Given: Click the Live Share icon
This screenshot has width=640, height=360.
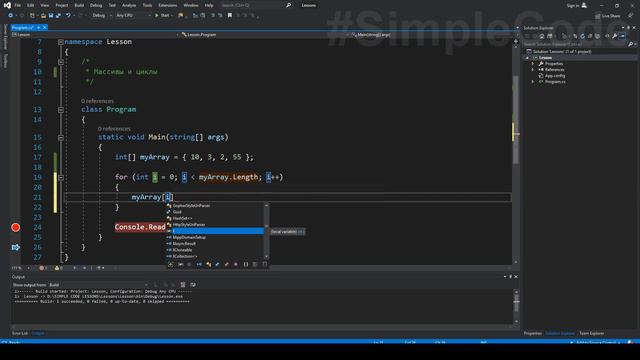Looking at the screenshot, I should point(598,16).
